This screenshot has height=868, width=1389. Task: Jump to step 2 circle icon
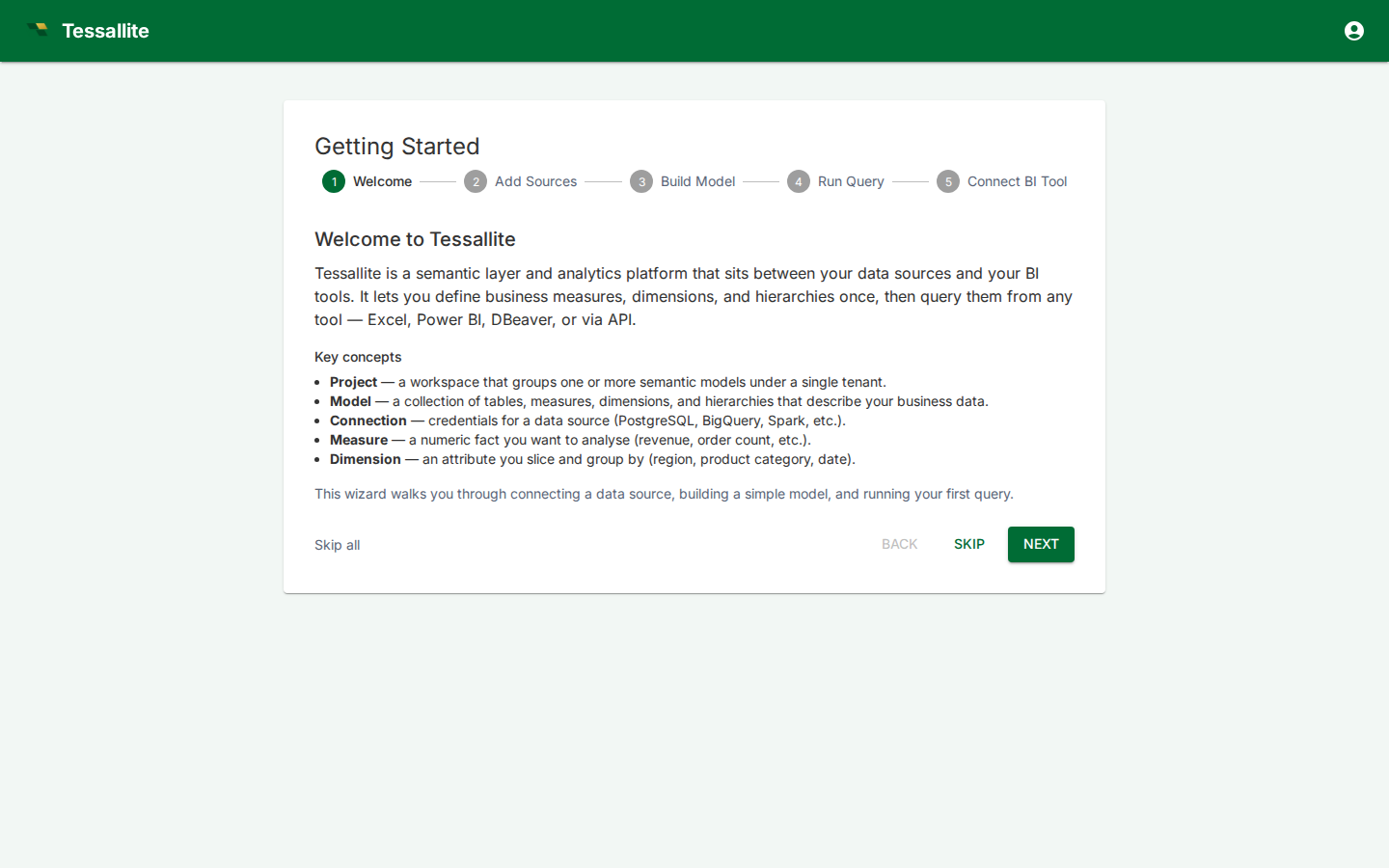point(476,181)
